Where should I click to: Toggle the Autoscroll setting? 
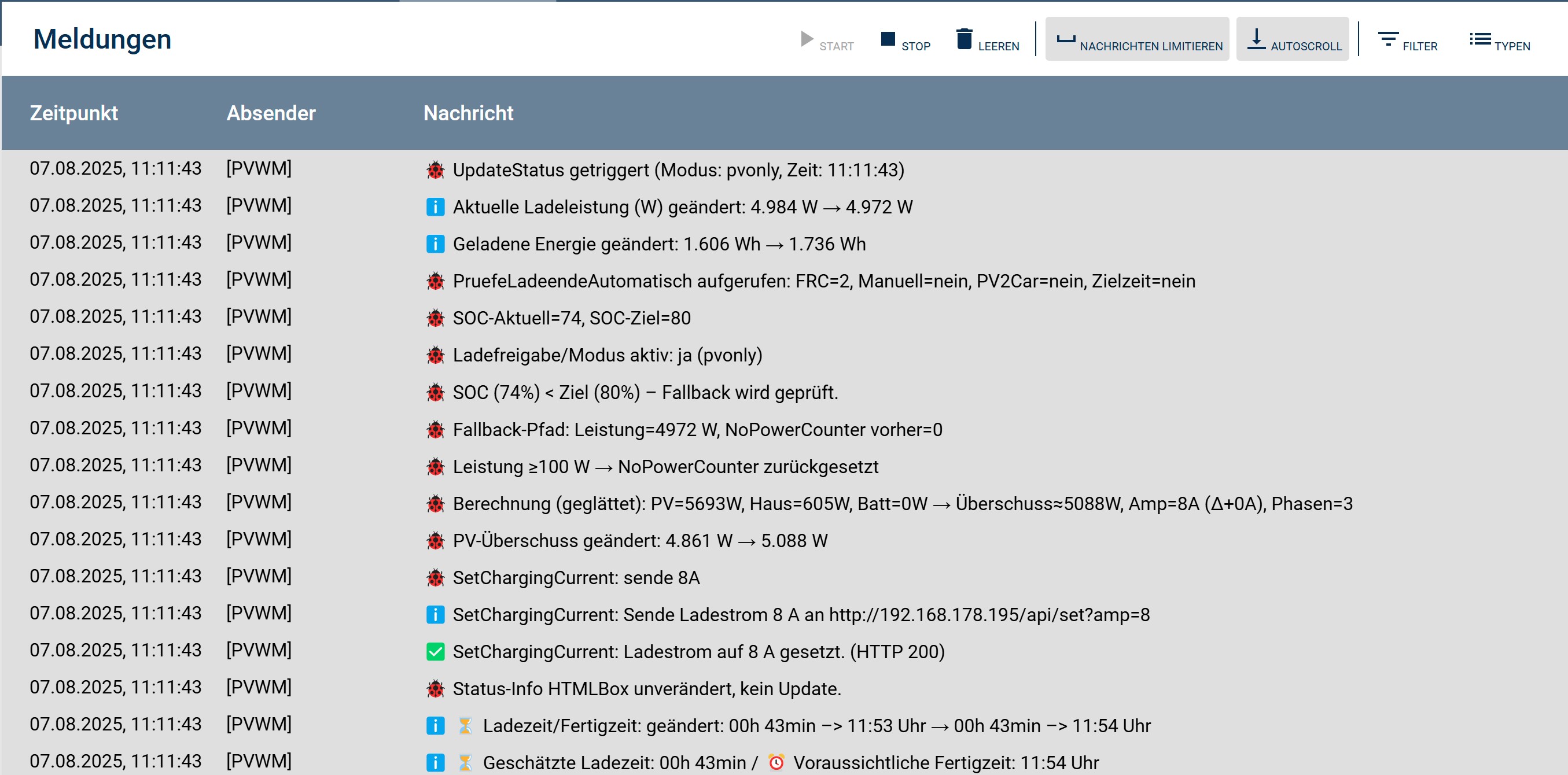(1291, 39)
